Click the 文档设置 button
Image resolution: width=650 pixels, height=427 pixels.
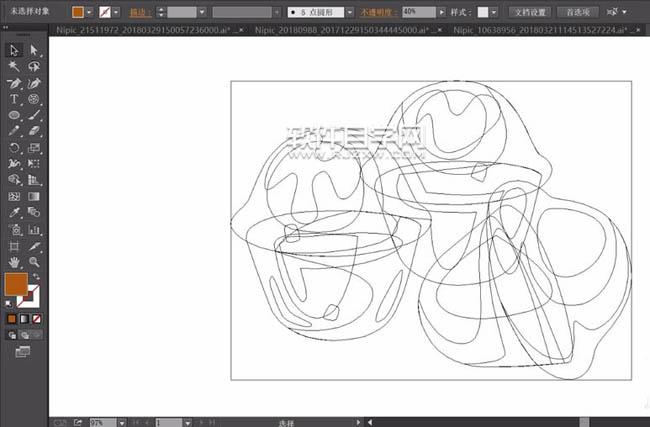tap(530, 12)
